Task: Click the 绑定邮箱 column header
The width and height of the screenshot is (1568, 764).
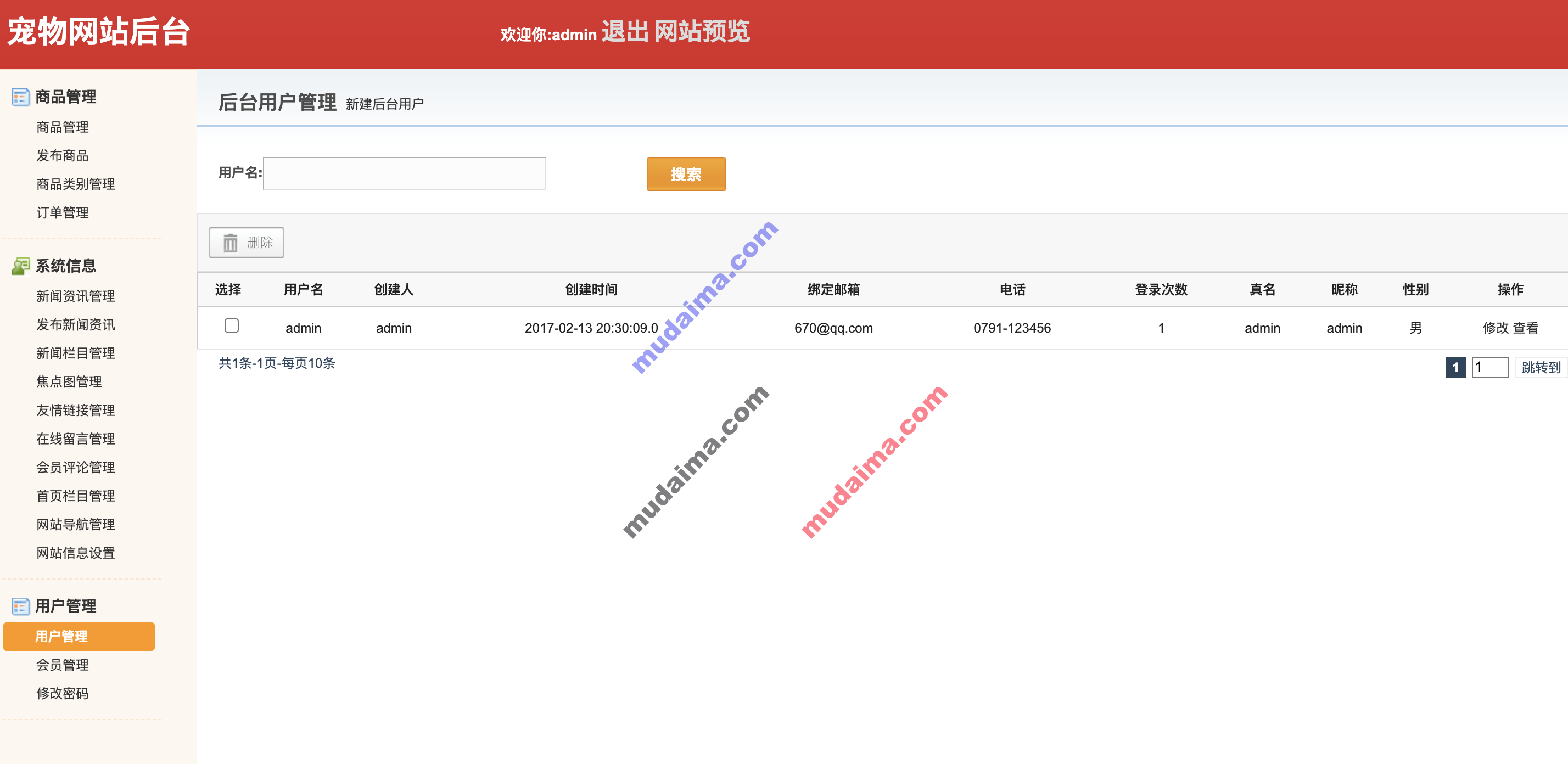Action: (x=833, y=290)
